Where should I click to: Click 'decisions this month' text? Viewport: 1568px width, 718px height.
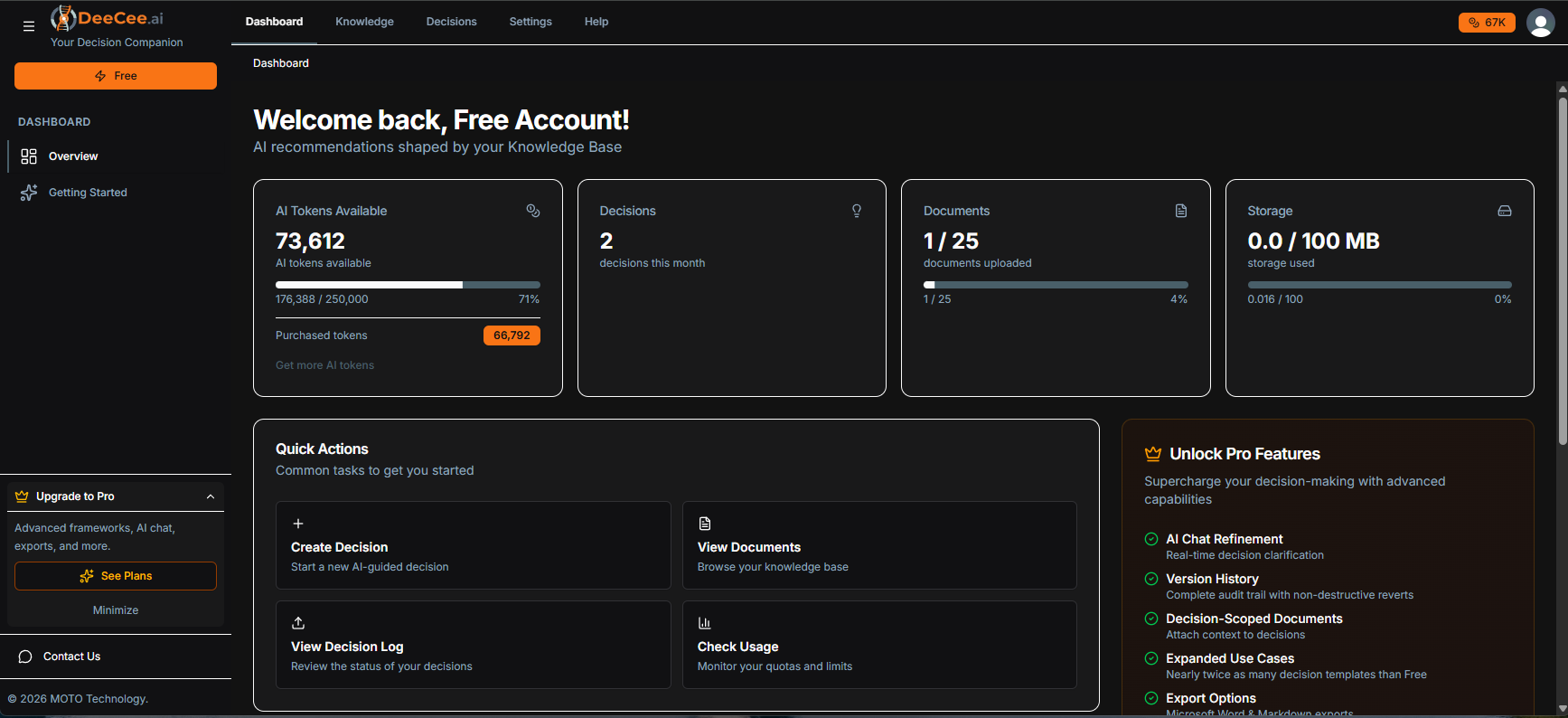tap(653, 263)
